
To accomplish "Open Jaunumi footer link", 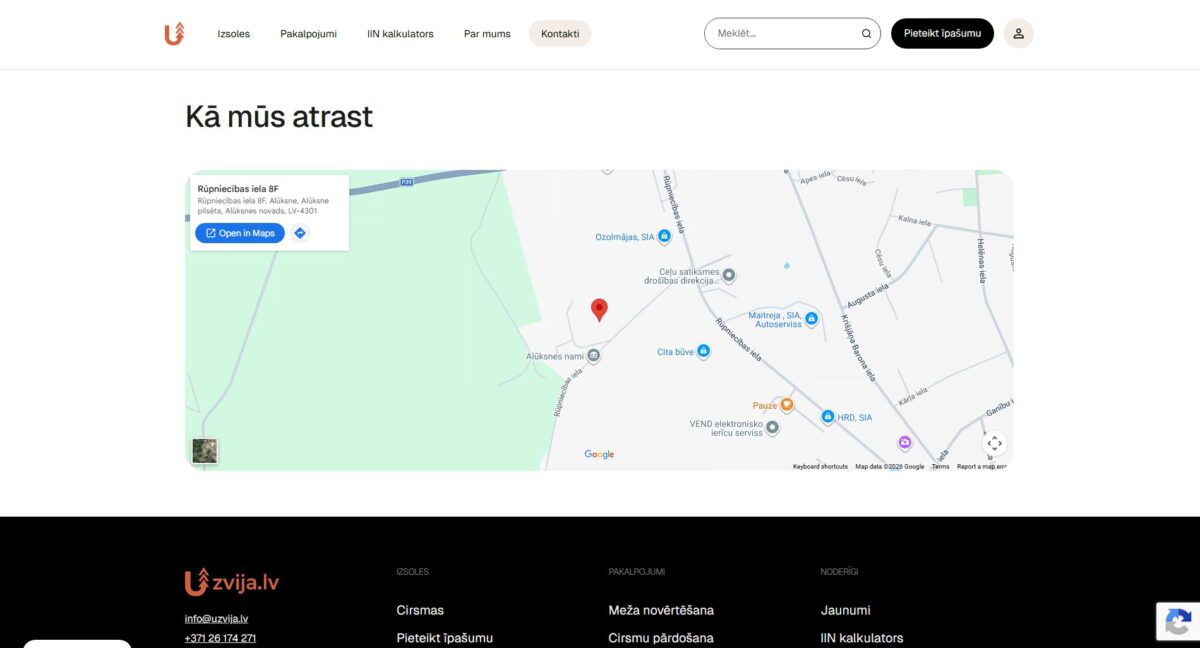I will coord(846,610).
